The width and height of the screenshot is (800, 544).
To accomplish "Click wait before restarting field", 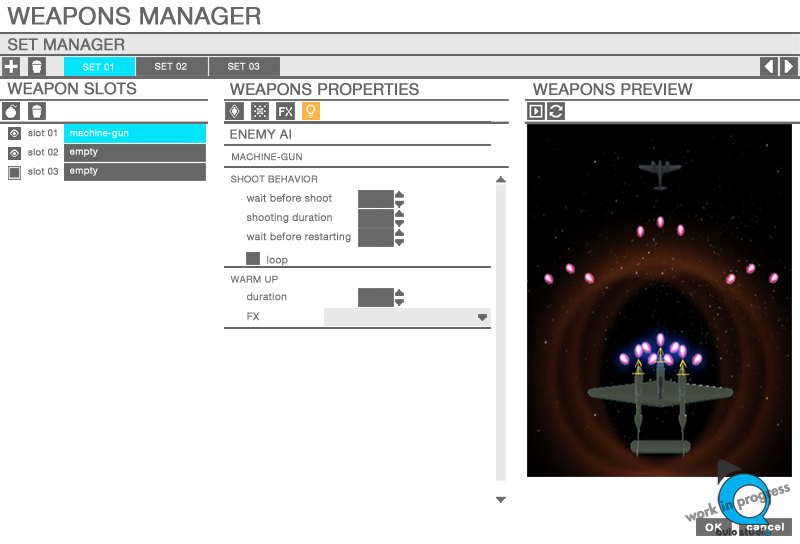I will [x=376, y=238].
